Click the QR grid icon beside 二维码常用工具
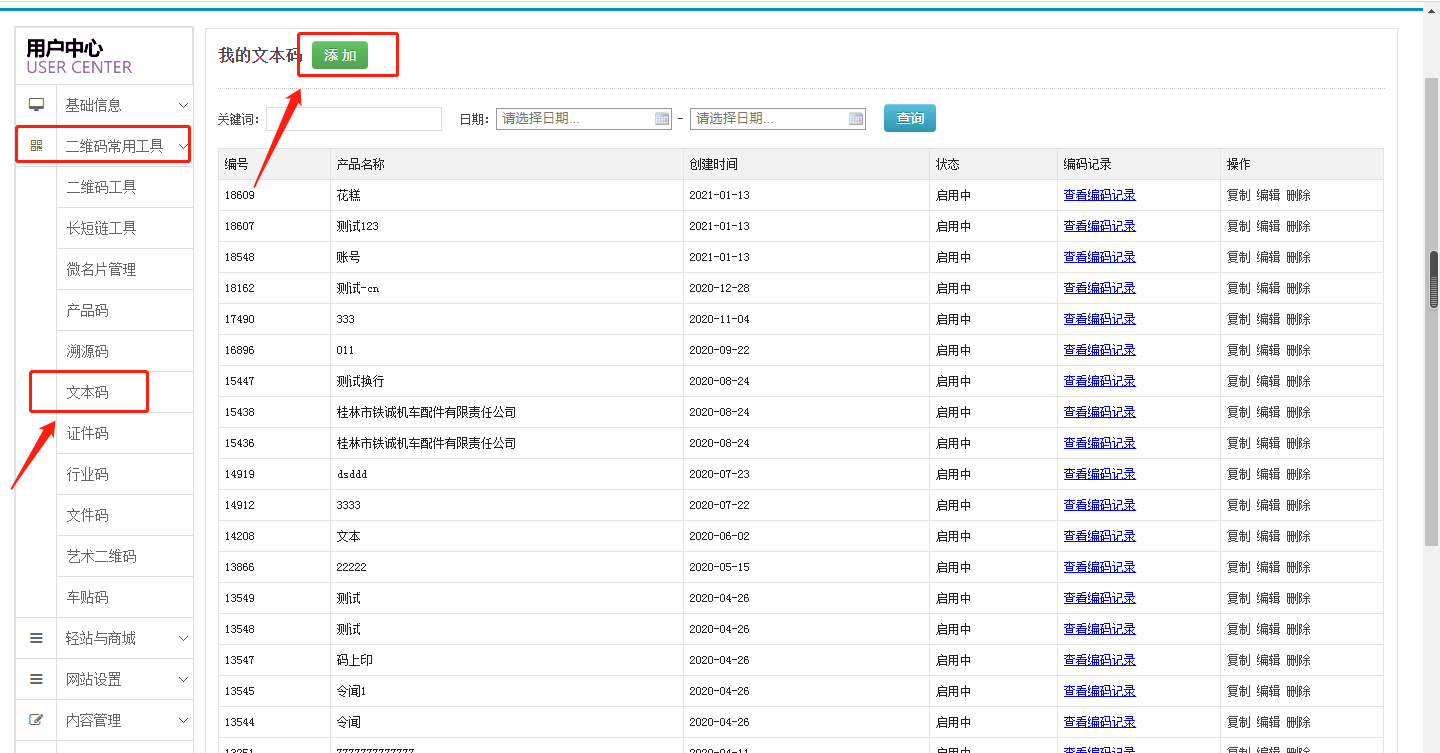Screen dimensions: 1440x753 [x=37, y=146]
